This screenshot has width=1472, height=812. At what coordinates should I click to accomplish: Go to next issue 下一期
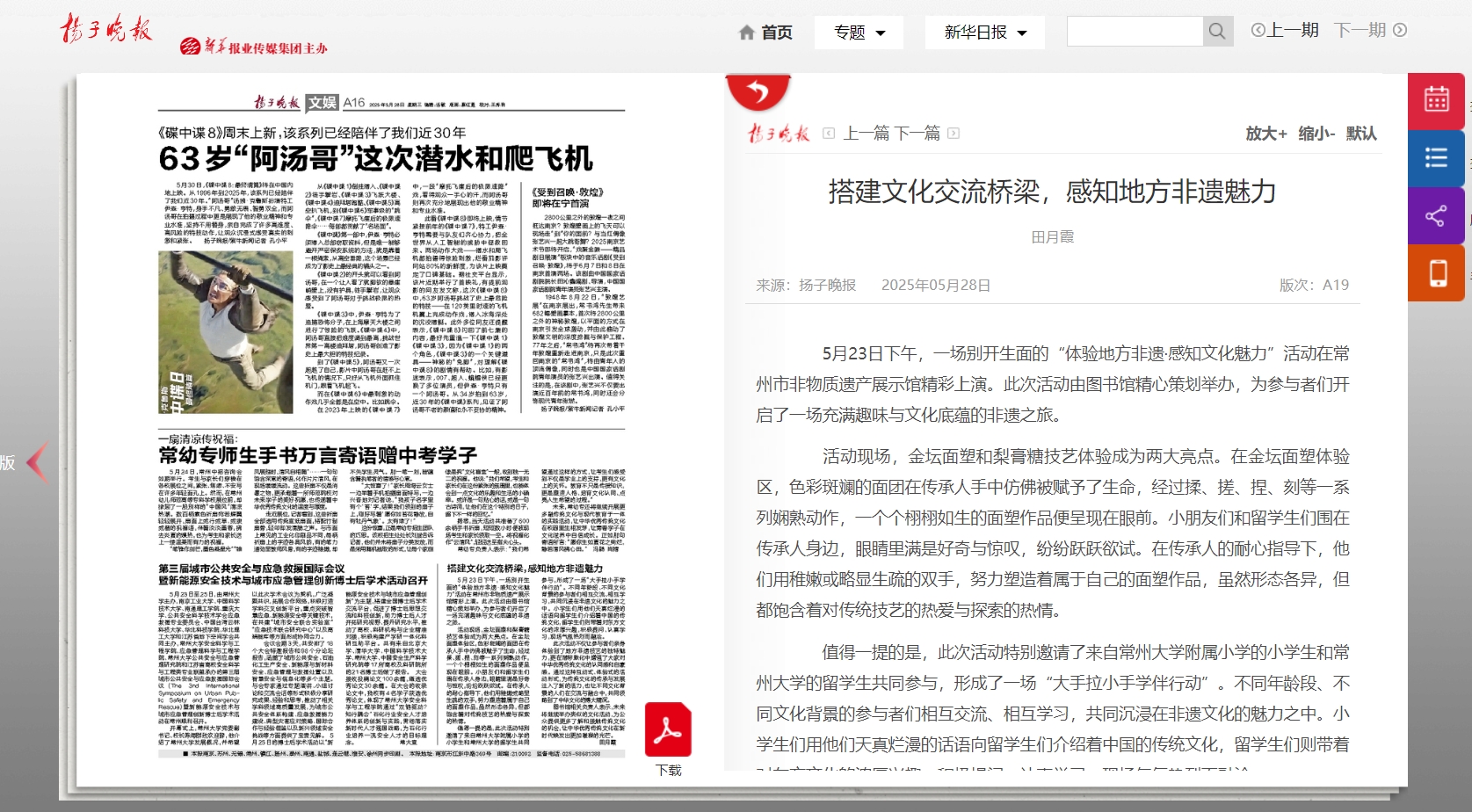point(1370,31)
